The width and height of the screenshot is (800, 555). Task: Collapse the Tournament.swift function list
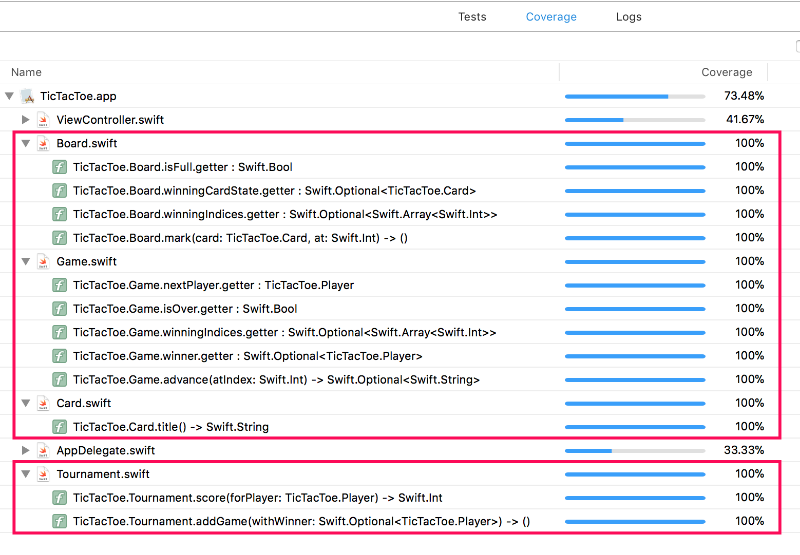26,474
